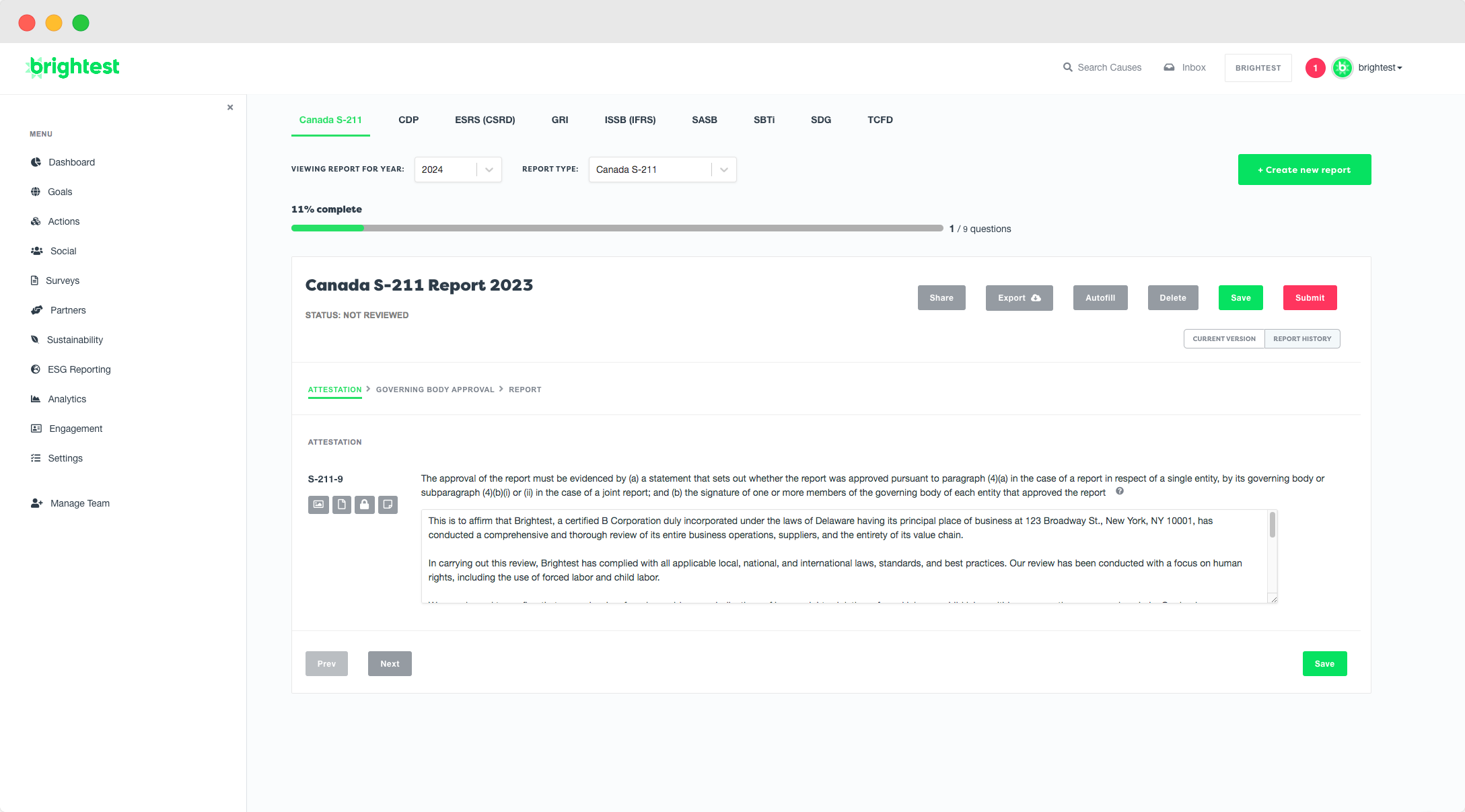Click the top Save button
This screenshot has height=812, width=1465.
[x=1241, y=298]
